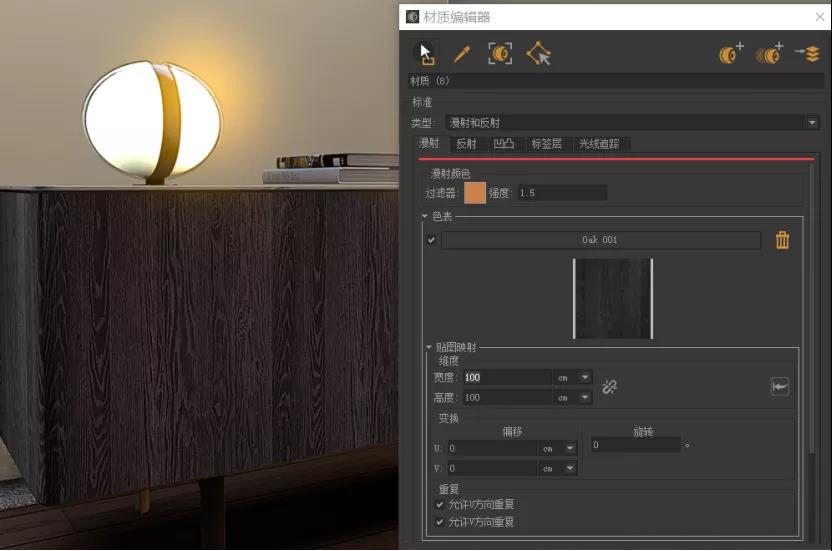Open the width unit cm dropdown

click(584, 378)
